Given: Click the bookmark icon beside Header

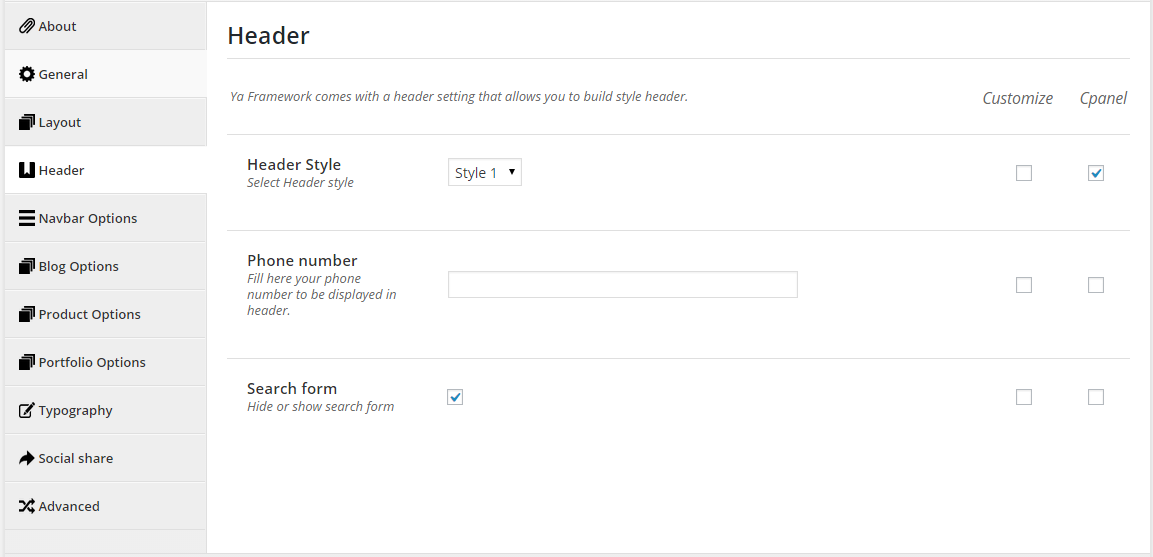Looking at the screenshot, I should (x=26, y=170).
